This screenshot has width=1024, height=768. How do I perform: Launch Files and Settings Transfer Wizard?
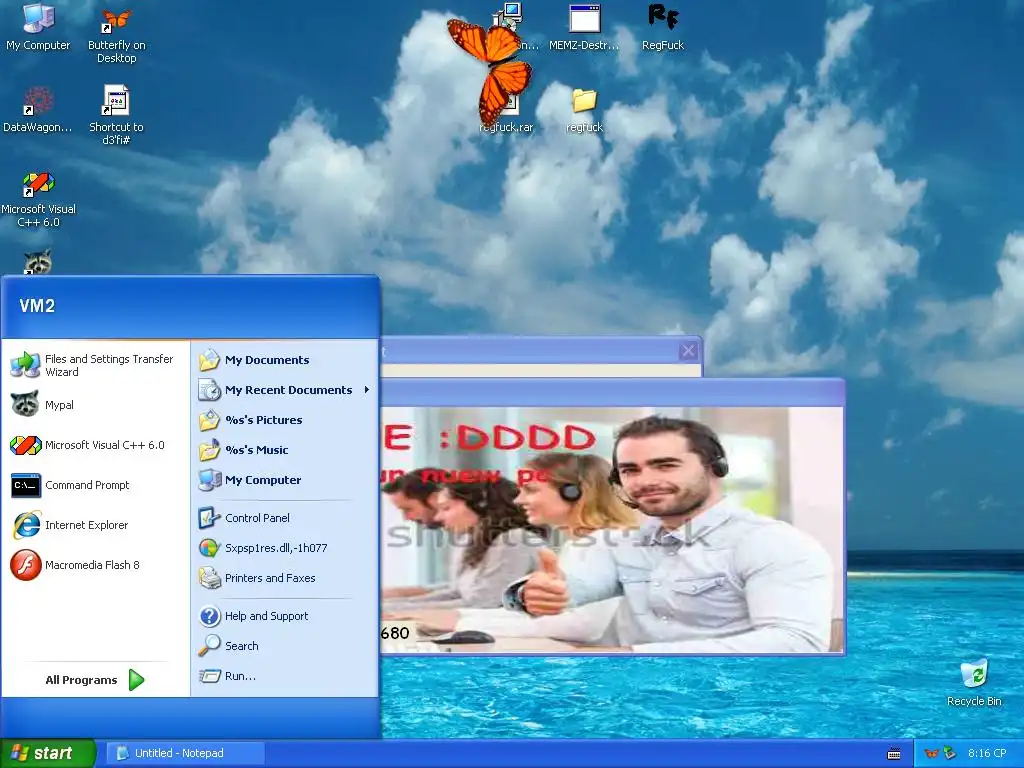[95, 365]
